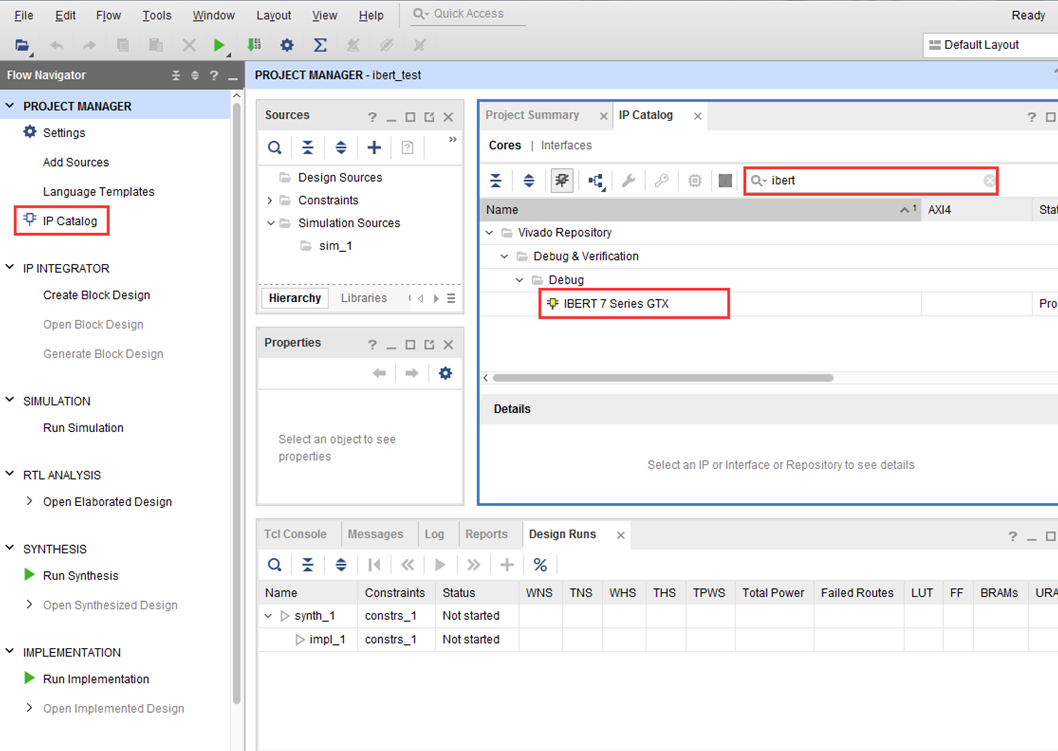Click Add Sources in Flow Navigator
The width and height of the screenshot is (1058, 751).
click(76, 162)
